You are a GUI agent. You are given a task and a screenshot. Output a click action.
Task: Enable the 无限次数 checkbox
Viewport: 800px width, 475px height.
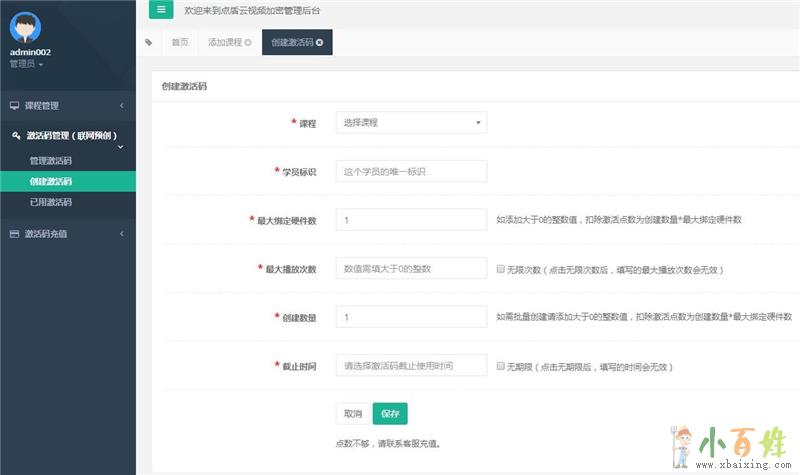click(x=501, y=269)
